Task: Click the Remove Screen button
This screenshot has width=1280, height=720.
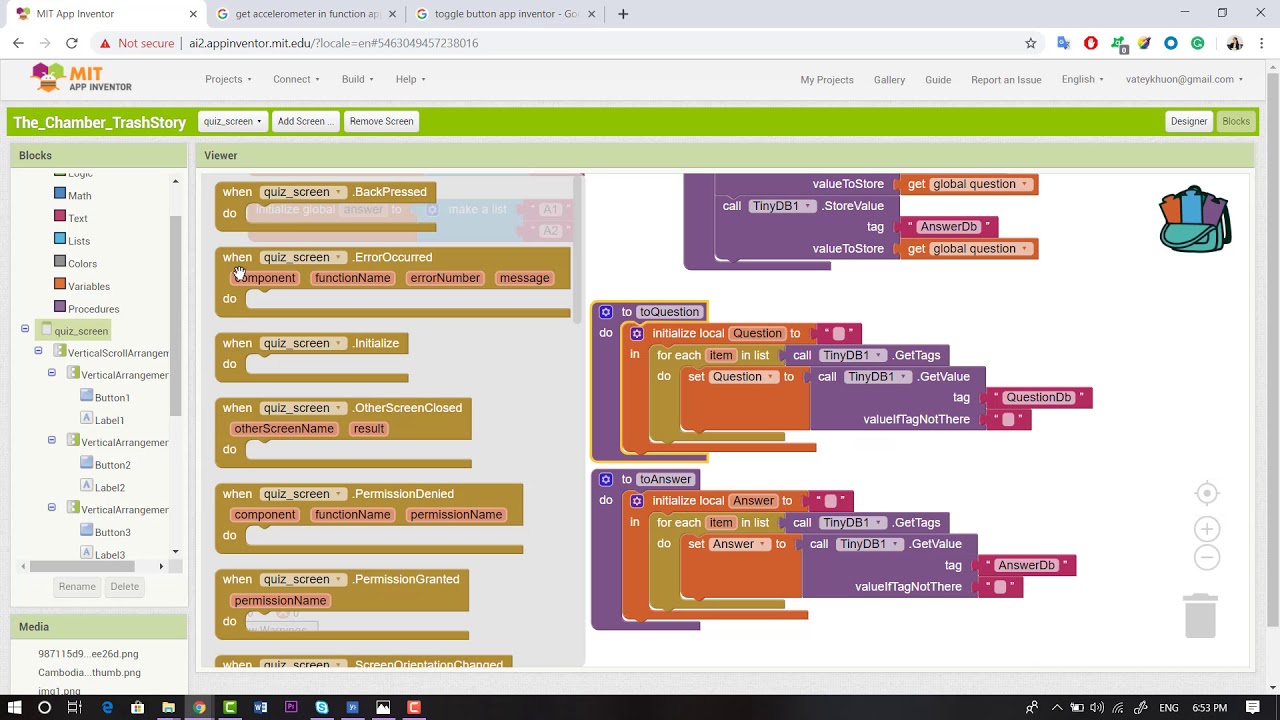Action: click(381, 121)
